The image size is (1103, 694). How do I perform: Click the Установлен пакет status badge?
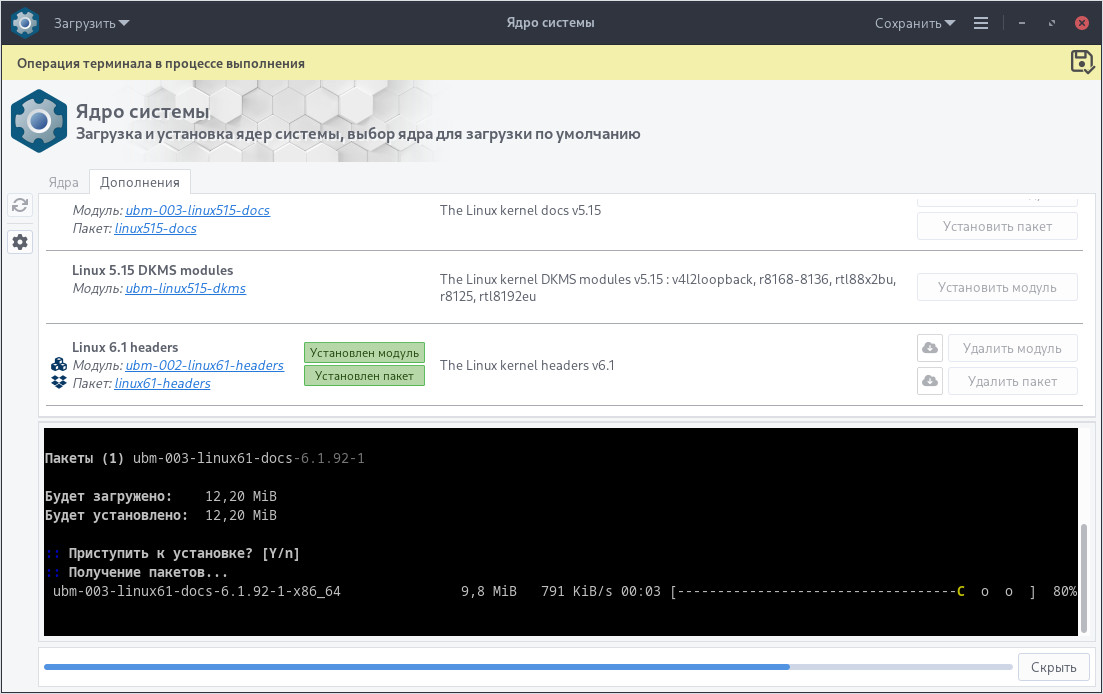coord(364,376)
